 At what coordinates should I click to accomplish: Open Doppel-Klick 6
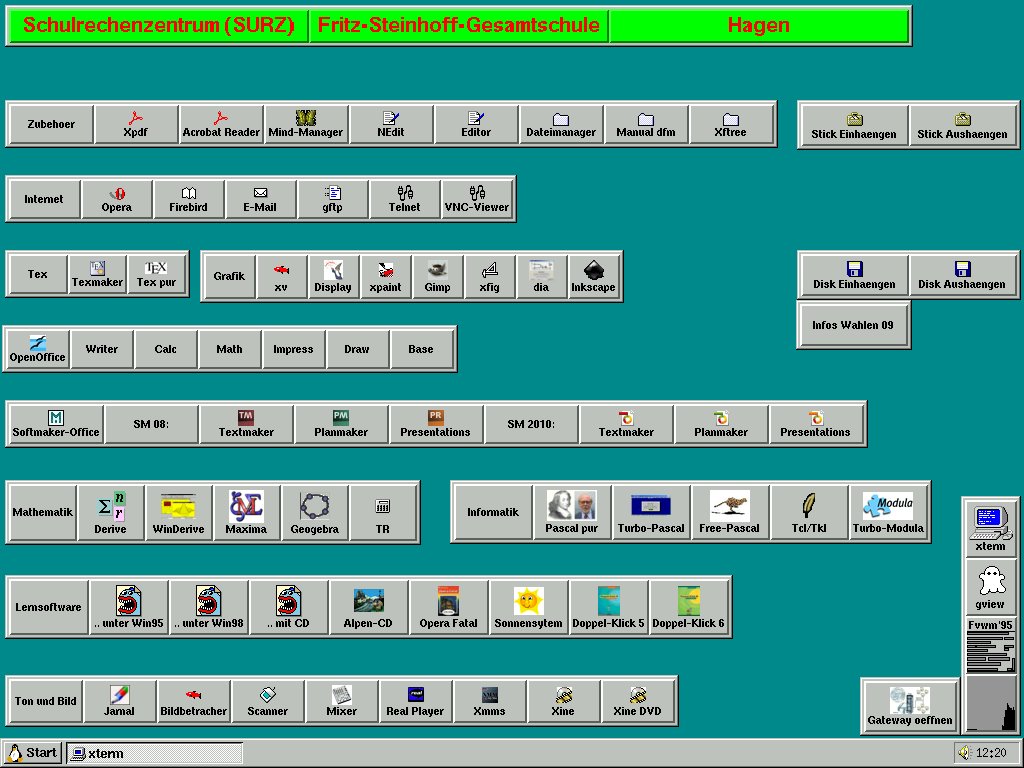pos(688,607)
